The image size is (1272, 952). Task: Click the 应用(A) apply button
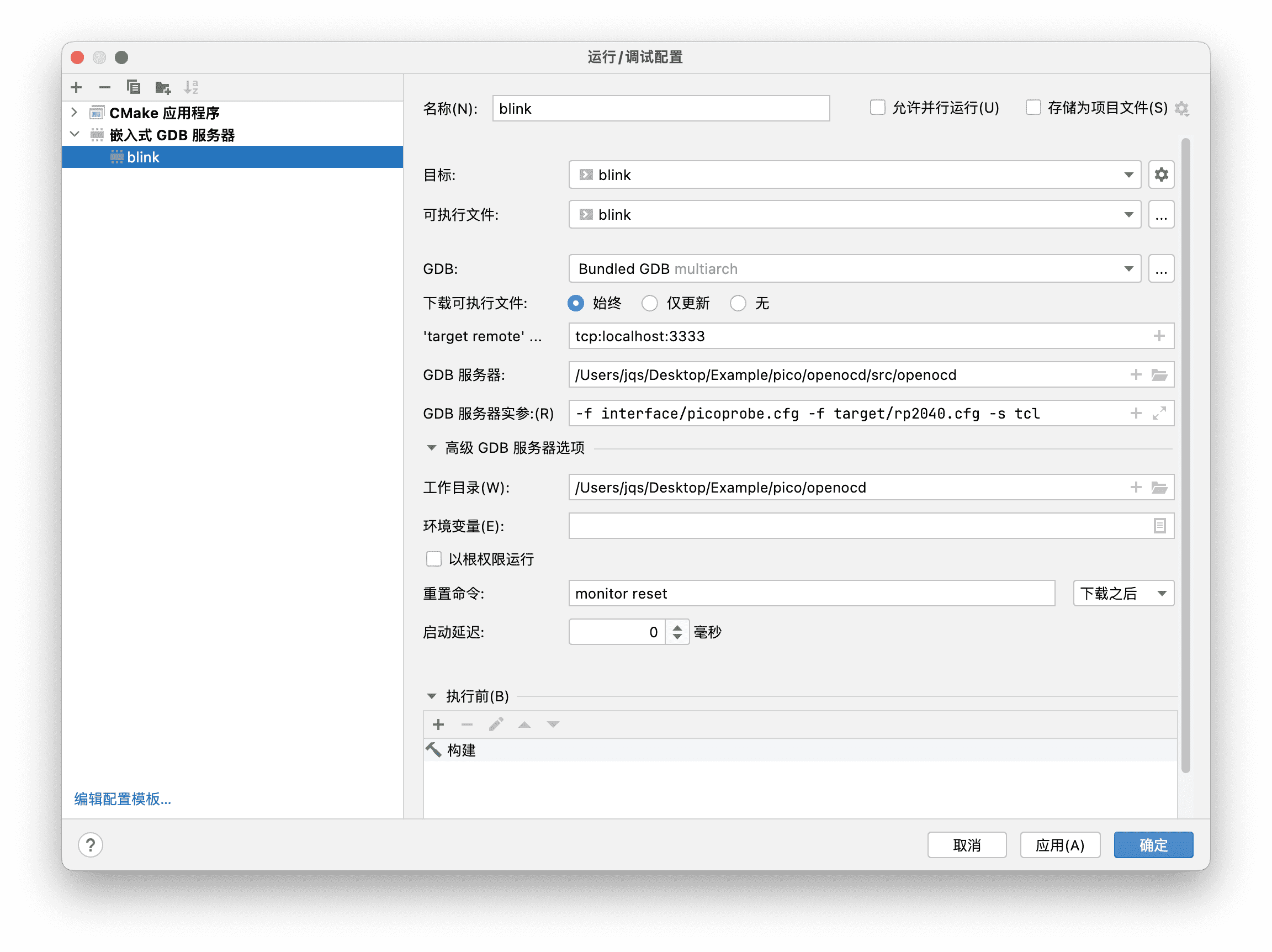pyautogui.click(x=1060, y=845)
